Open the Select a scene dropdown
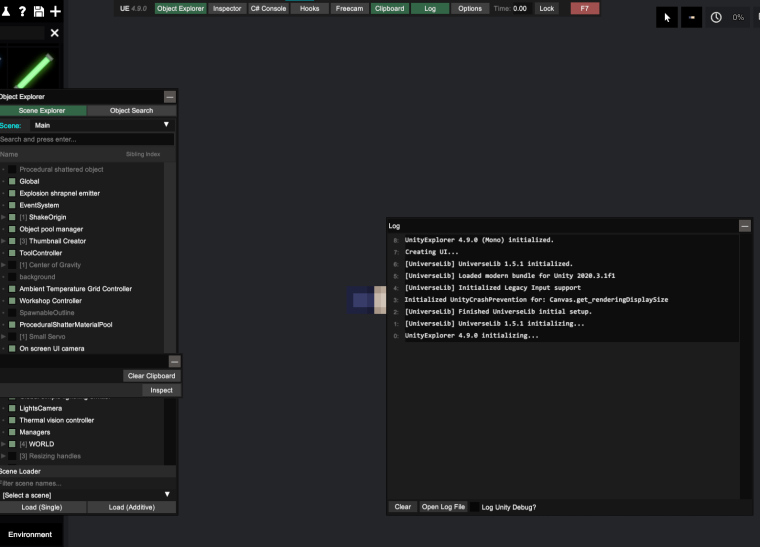The image size is (760, 547). point(87,495)
